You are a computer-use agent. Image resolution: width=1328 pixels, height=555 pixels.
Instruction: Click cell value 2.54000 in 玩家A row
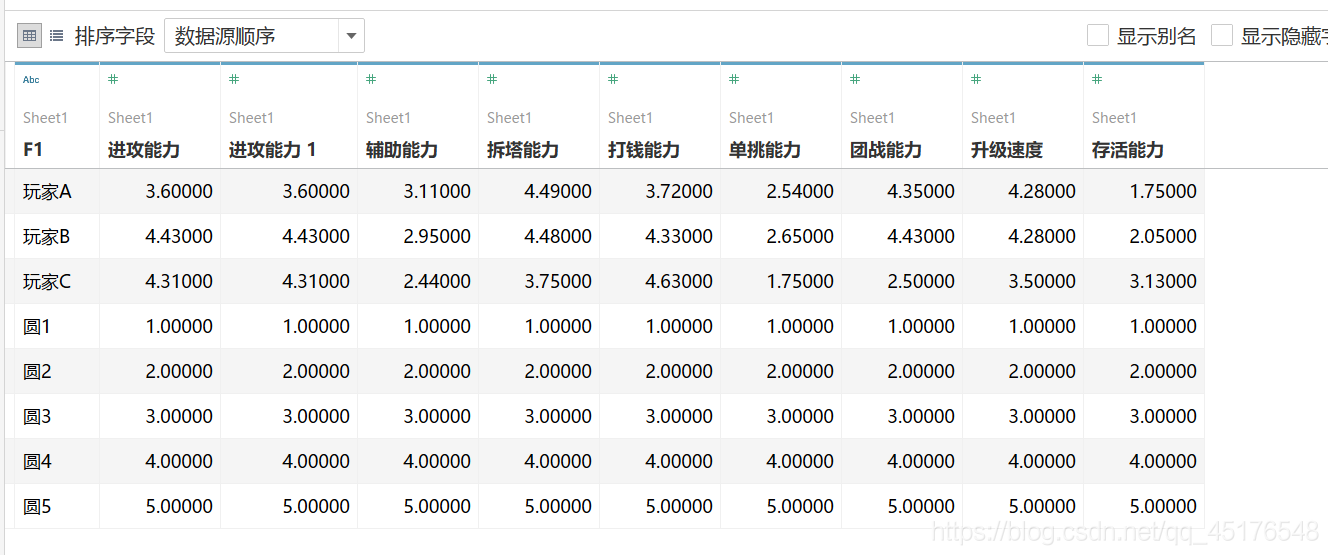tap(800, 191)
